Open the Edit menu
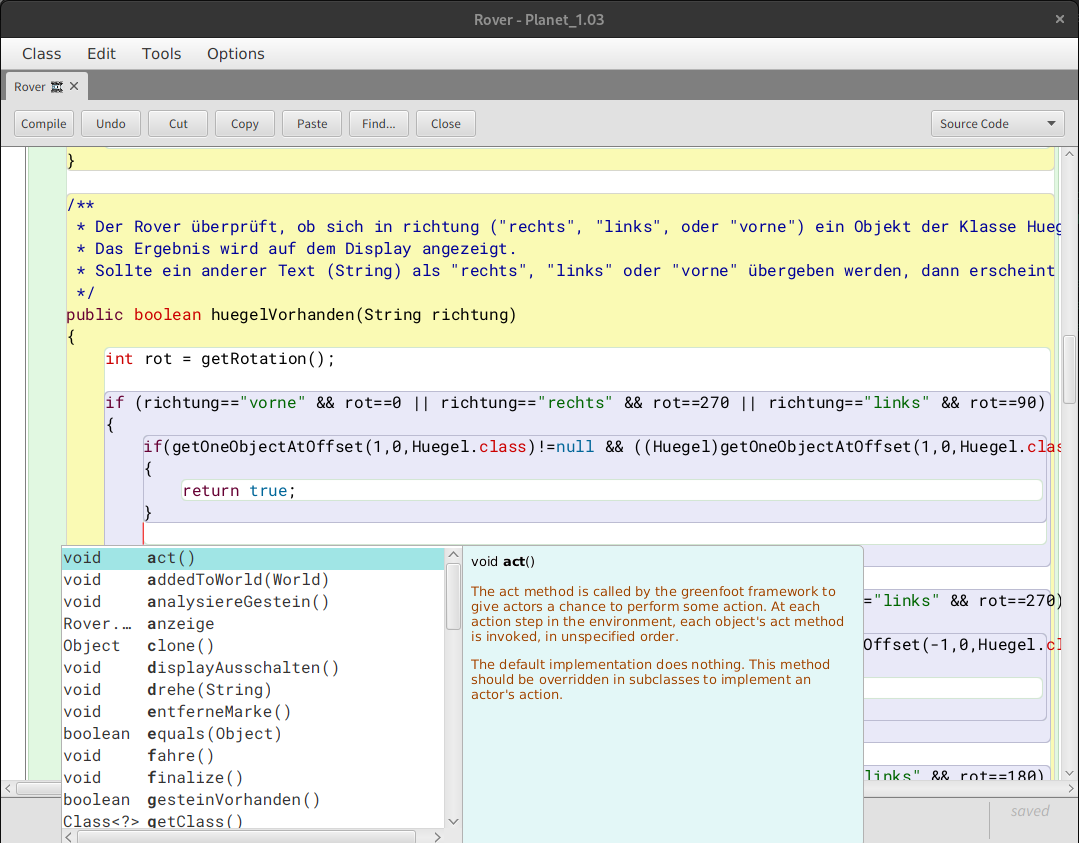 (x=101, y=54)
